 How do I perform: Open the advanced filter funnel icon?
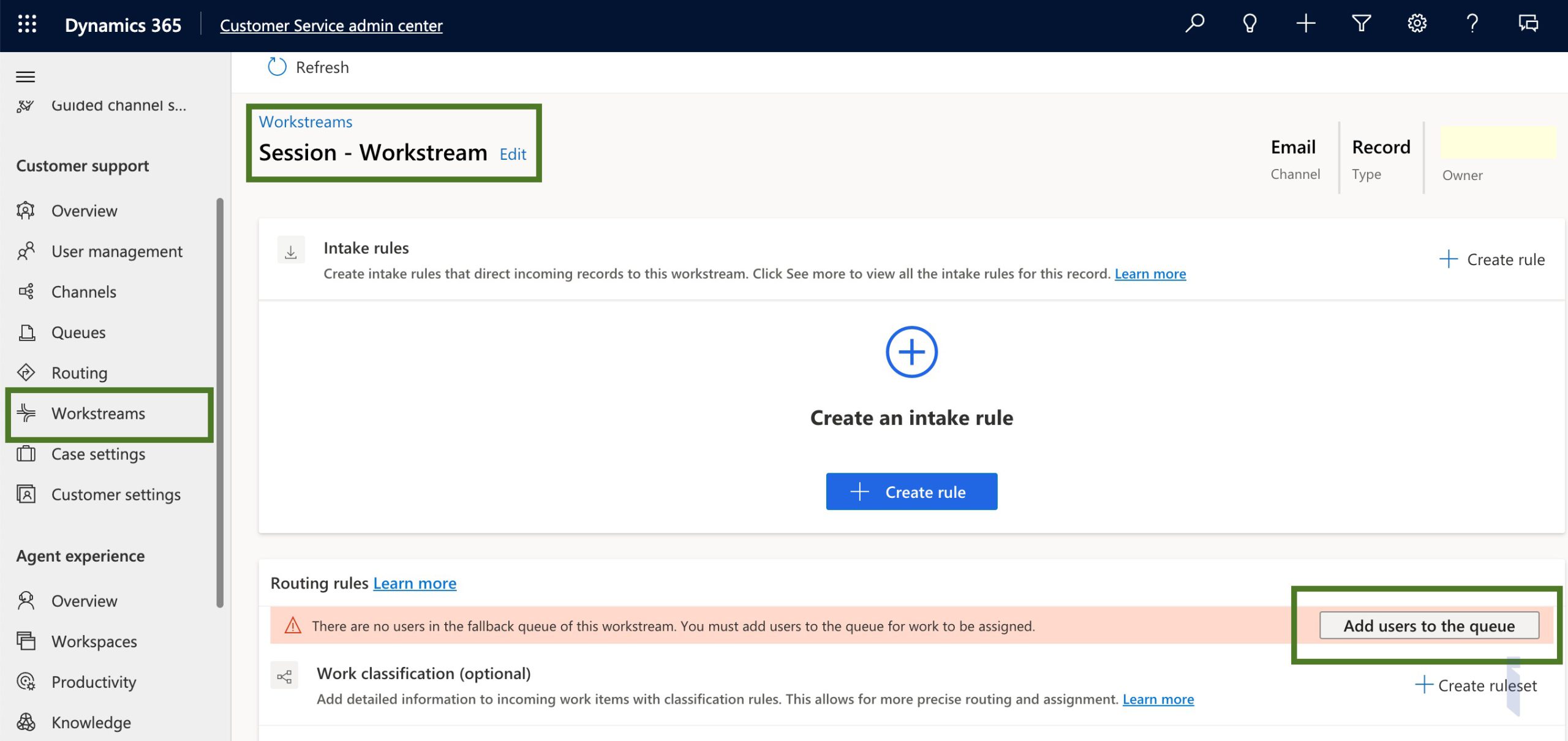[1361, 24]
